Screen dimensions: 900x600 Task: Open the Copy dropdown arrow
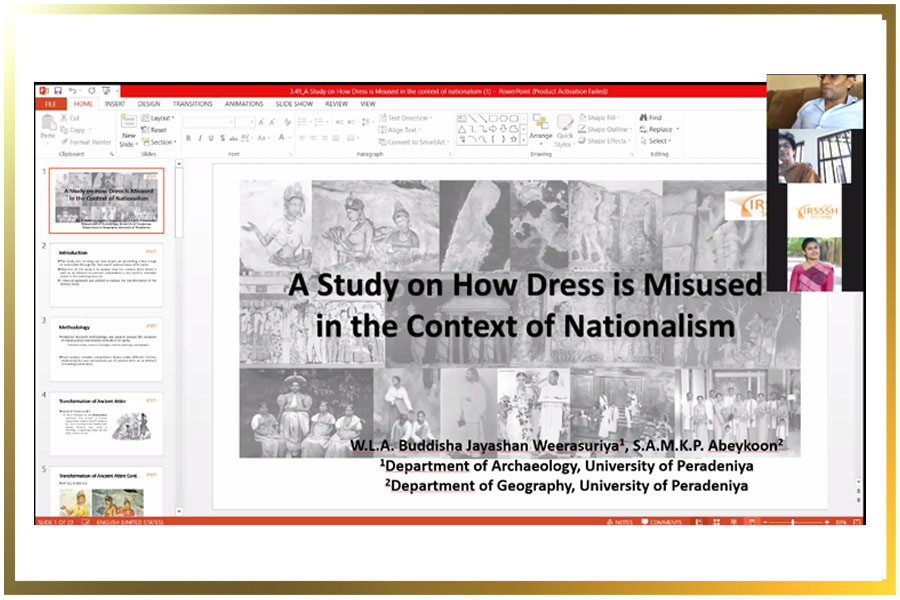click(x=90, y=130)
